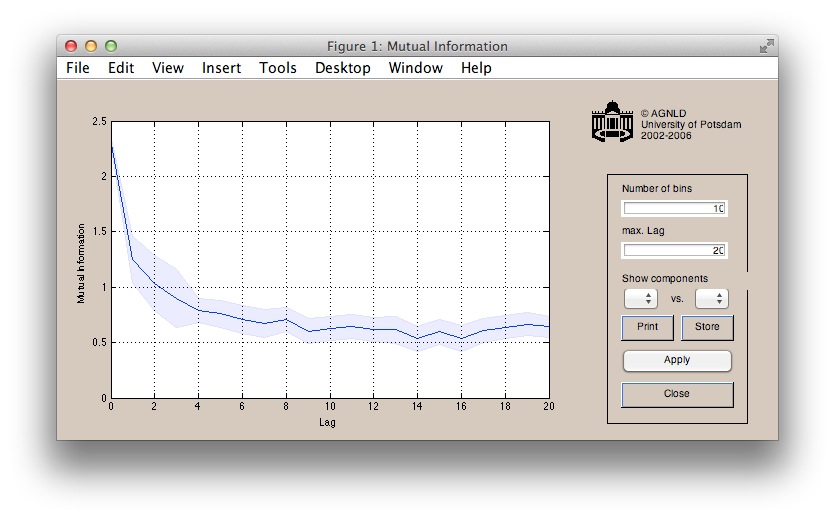Open the Edit menu
835x519 pixels.
tap(121, 68)
